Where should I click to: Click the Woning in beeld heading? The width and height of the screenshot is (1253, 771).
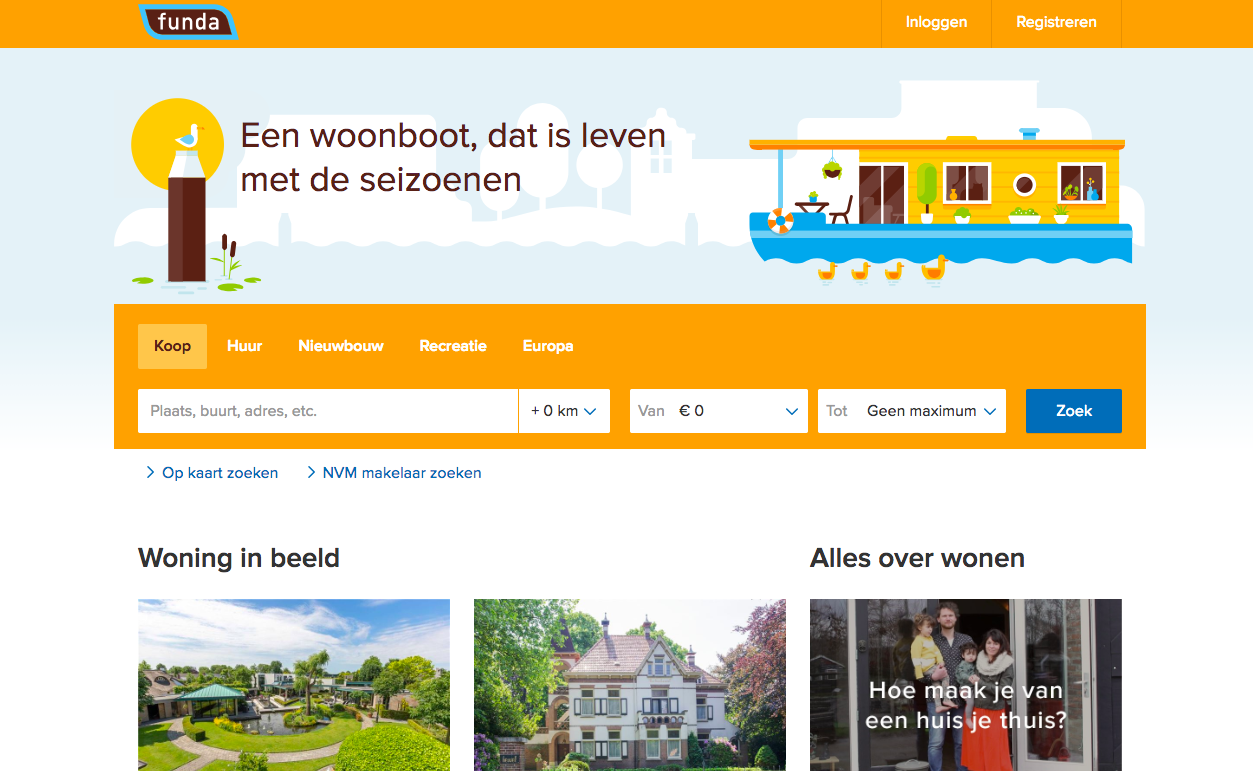pos(239,558)
